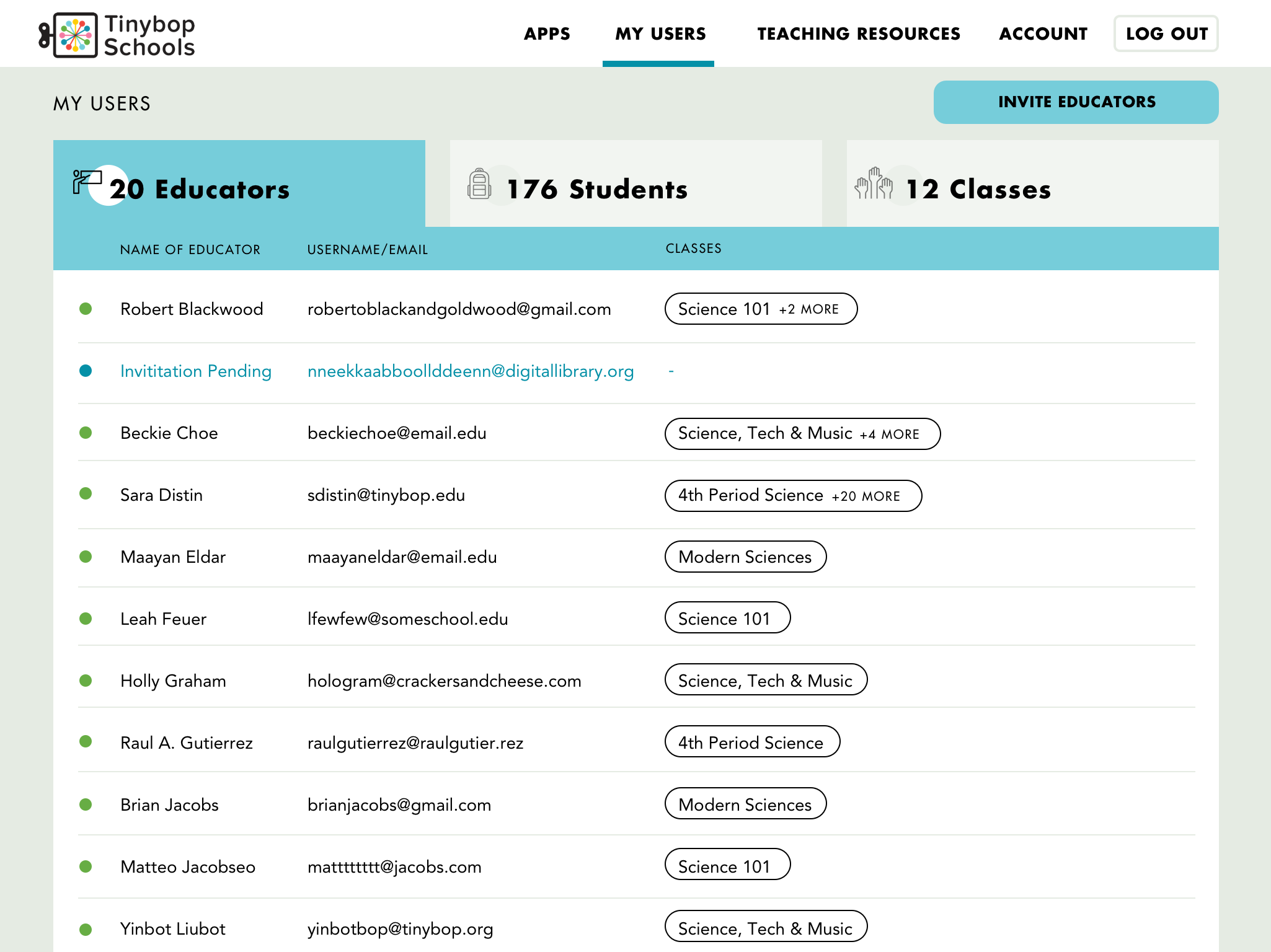Click the green status dot for Leah Feuer
This screenshot has height=952, width=1271.
point(86,619)
